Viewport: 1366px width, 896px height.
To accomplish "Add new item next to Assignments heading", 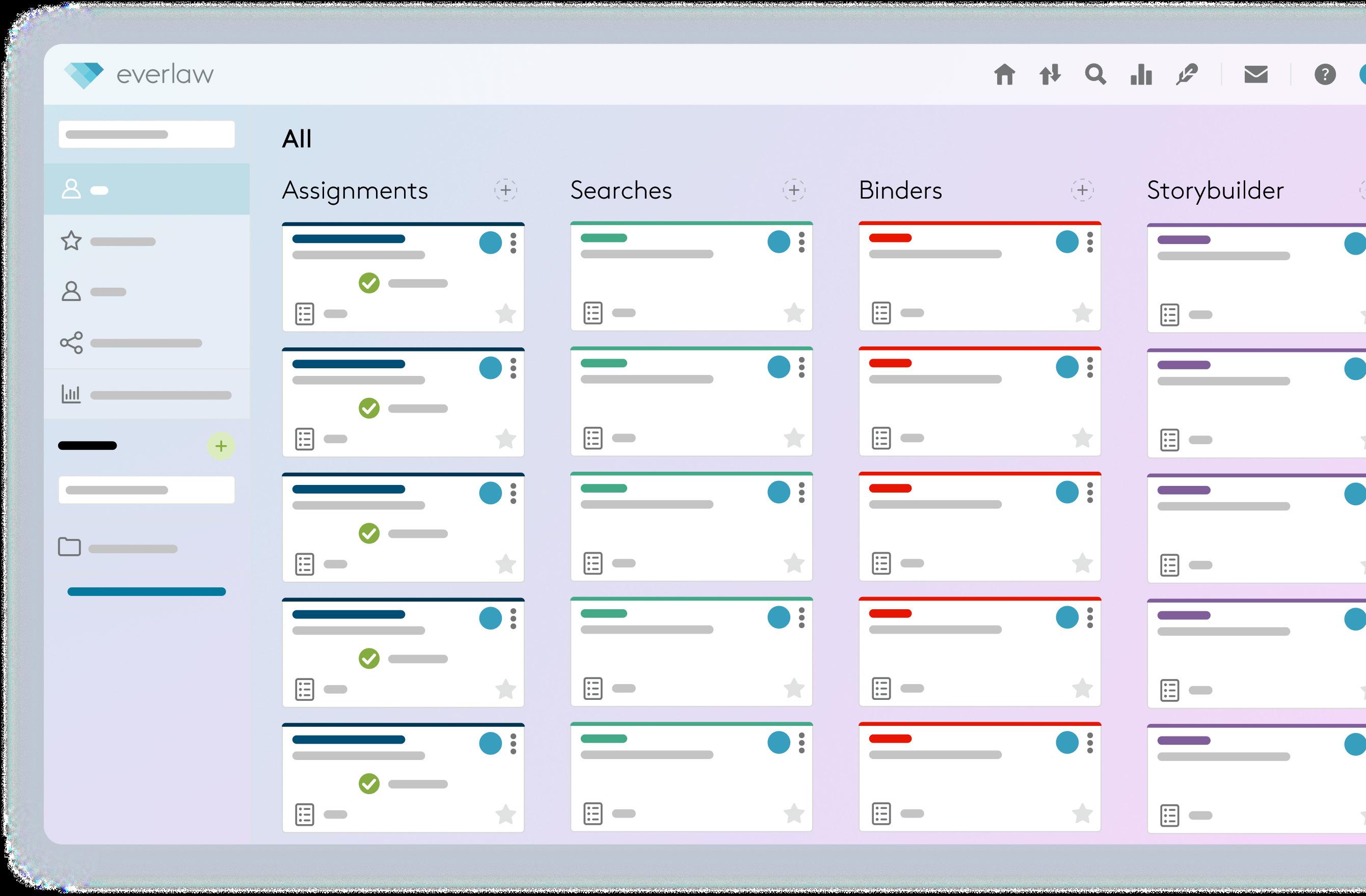I will pos(505,190).
